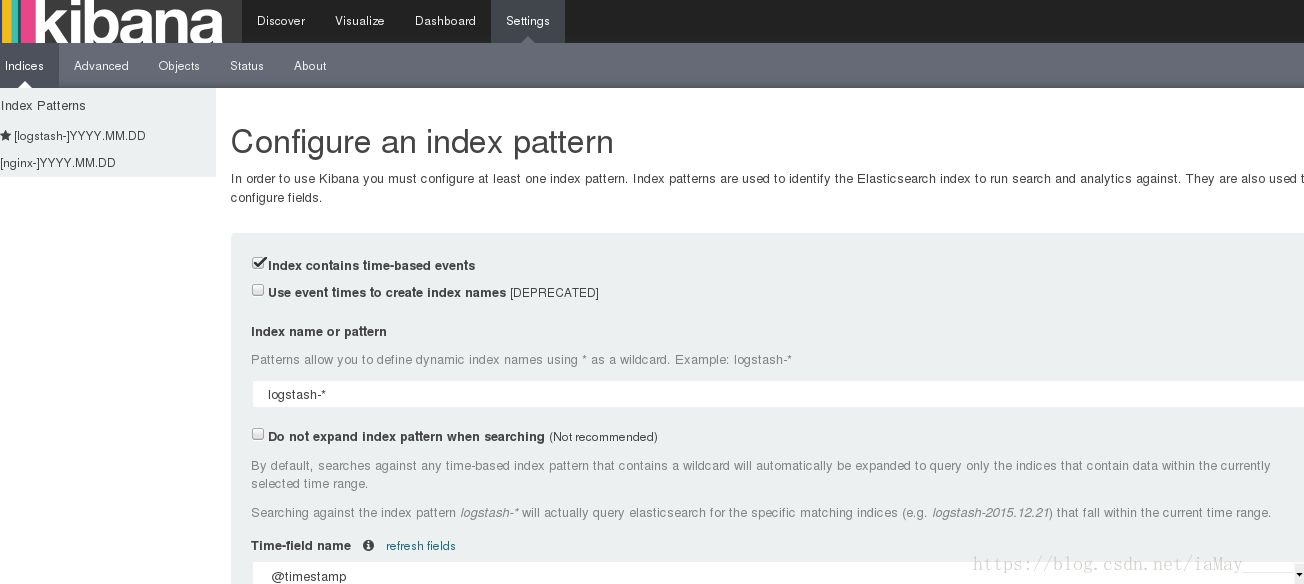Toggle Do not expand index pattern checkbox
Viewport: 1304px width, 584px height.
coord(258,434)
